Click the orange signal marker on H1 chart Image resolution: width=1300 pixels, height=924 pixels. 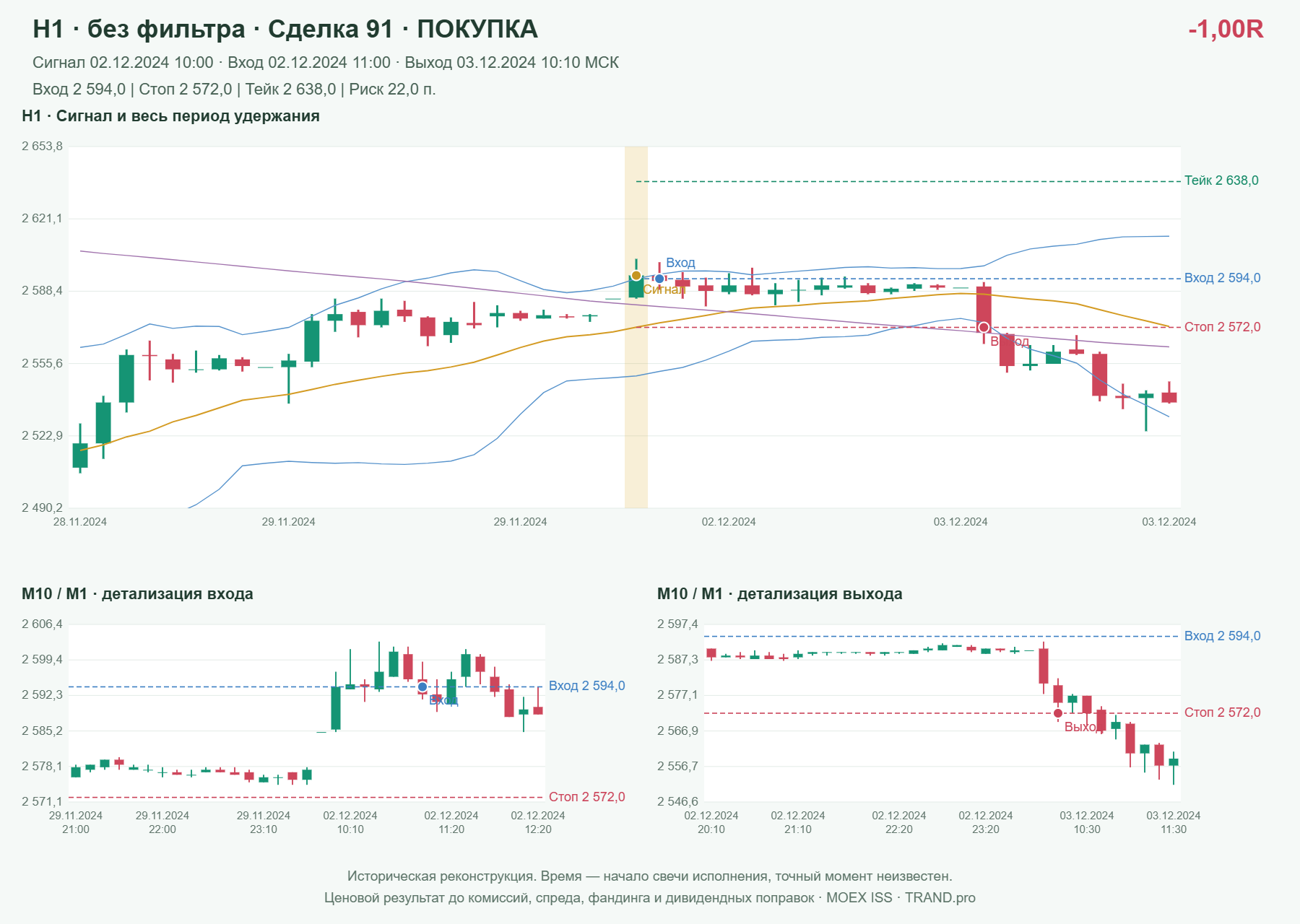click(636, 276)
